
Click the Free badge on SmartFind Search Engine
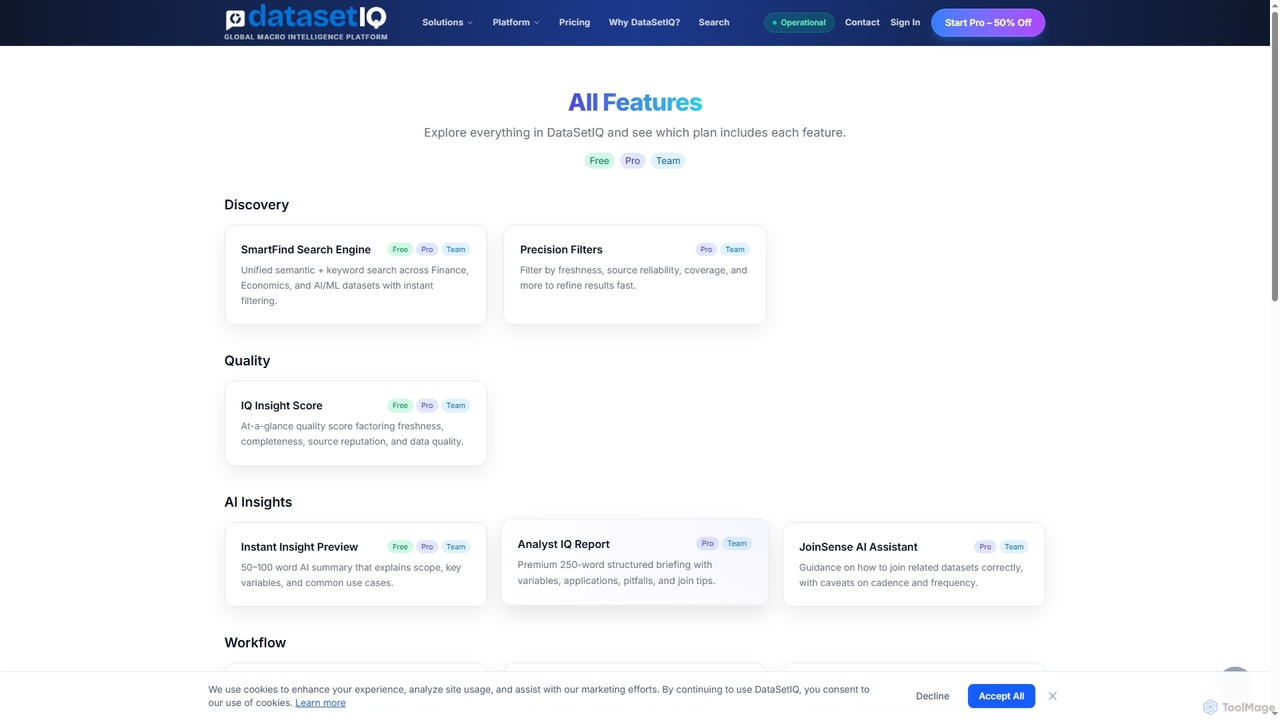click(400, 249)
